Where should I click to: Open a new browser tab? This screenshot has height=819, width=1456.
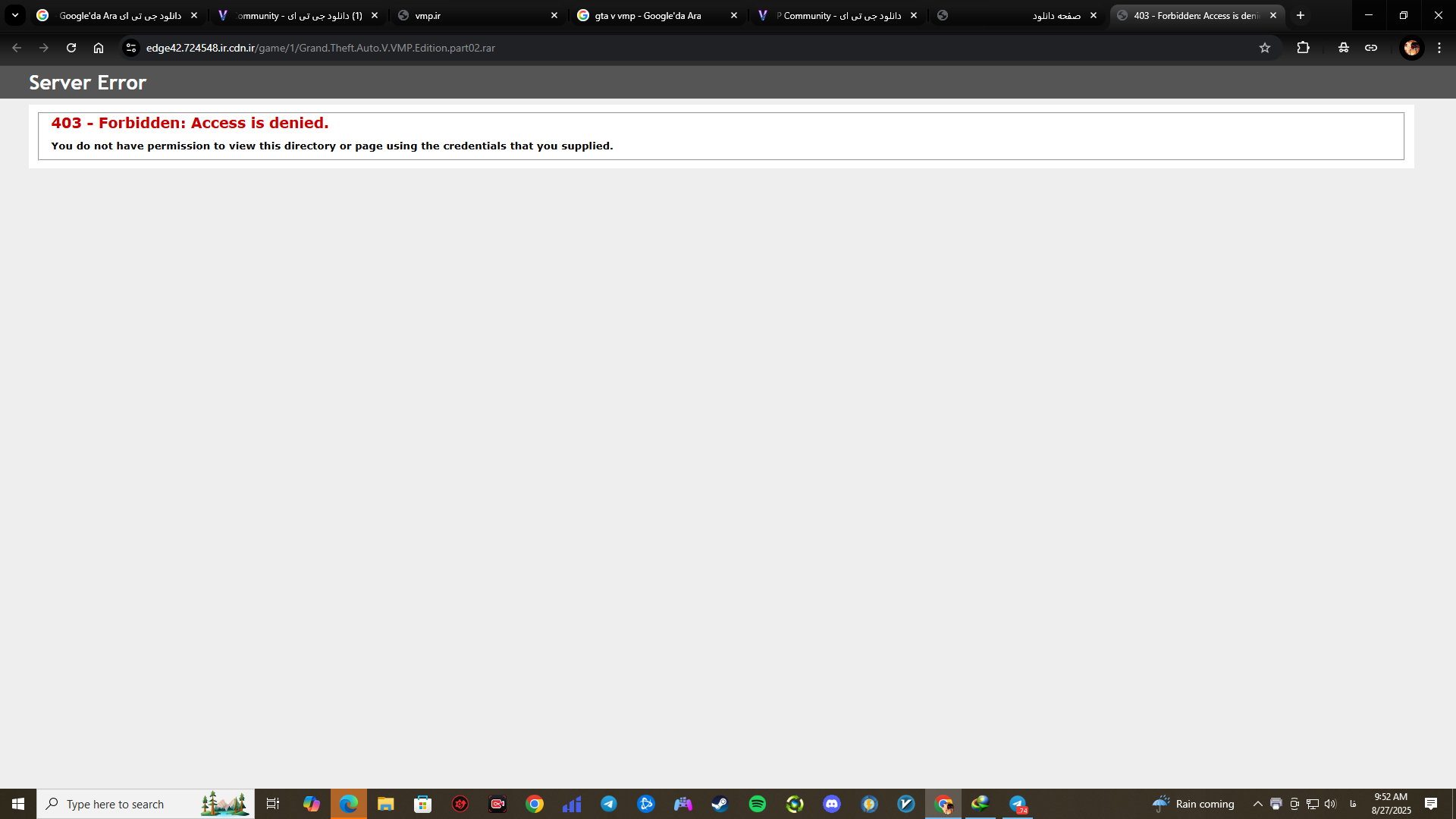click(1301, 15)
